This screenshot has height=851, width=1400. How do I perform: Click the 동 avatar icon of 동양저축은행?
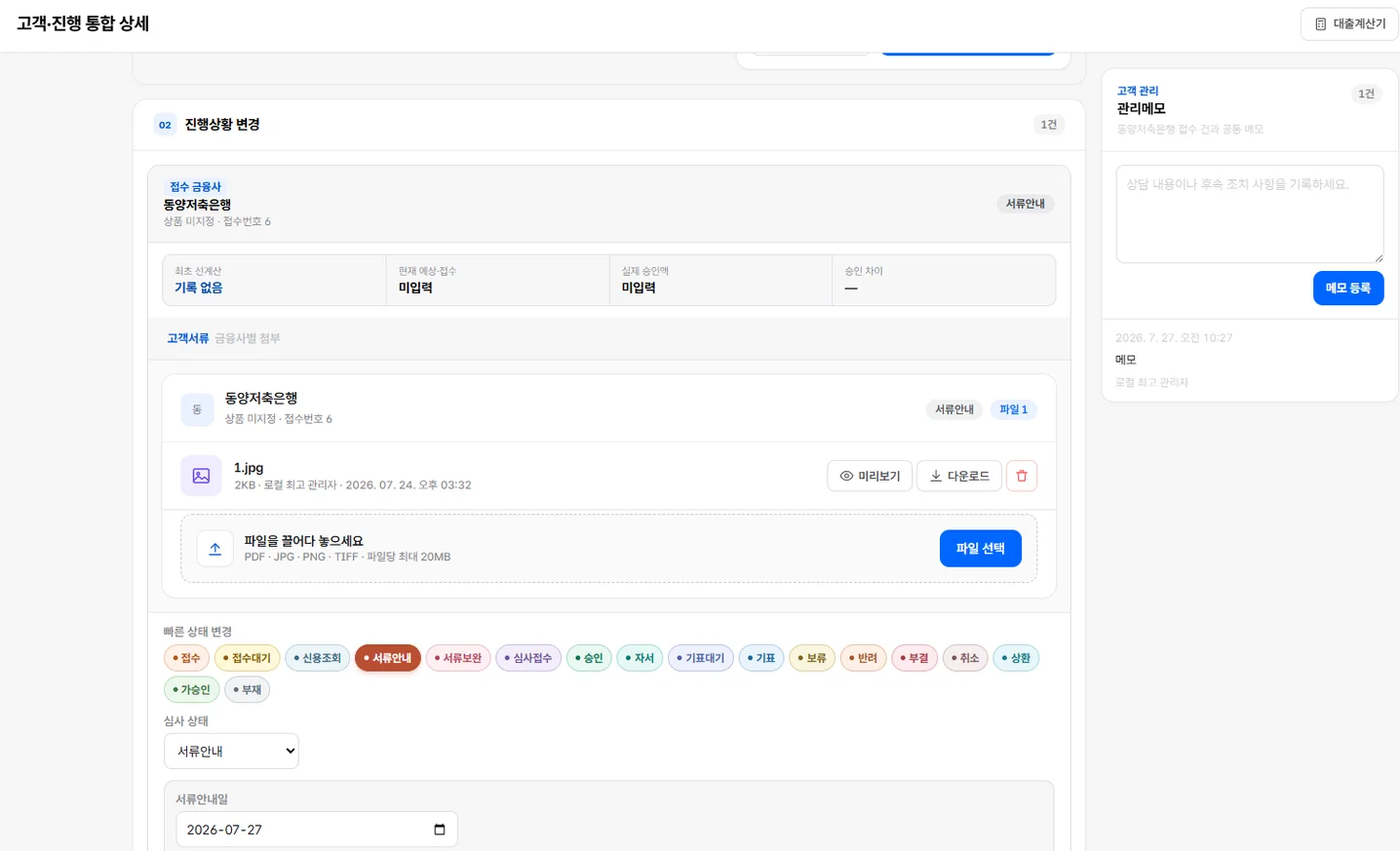point(197,409)
